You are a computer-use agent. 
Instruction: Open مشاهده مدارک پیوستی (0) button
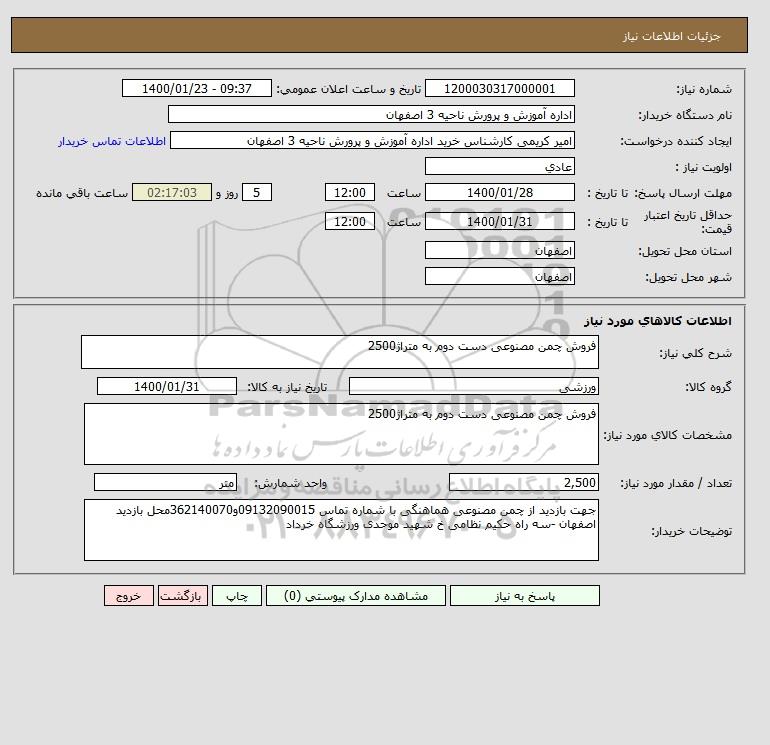click(x=356, y=596)
